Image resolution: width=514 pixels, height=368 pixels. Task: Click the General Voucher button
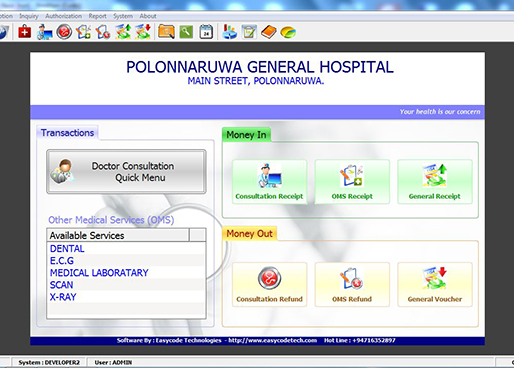435,284
